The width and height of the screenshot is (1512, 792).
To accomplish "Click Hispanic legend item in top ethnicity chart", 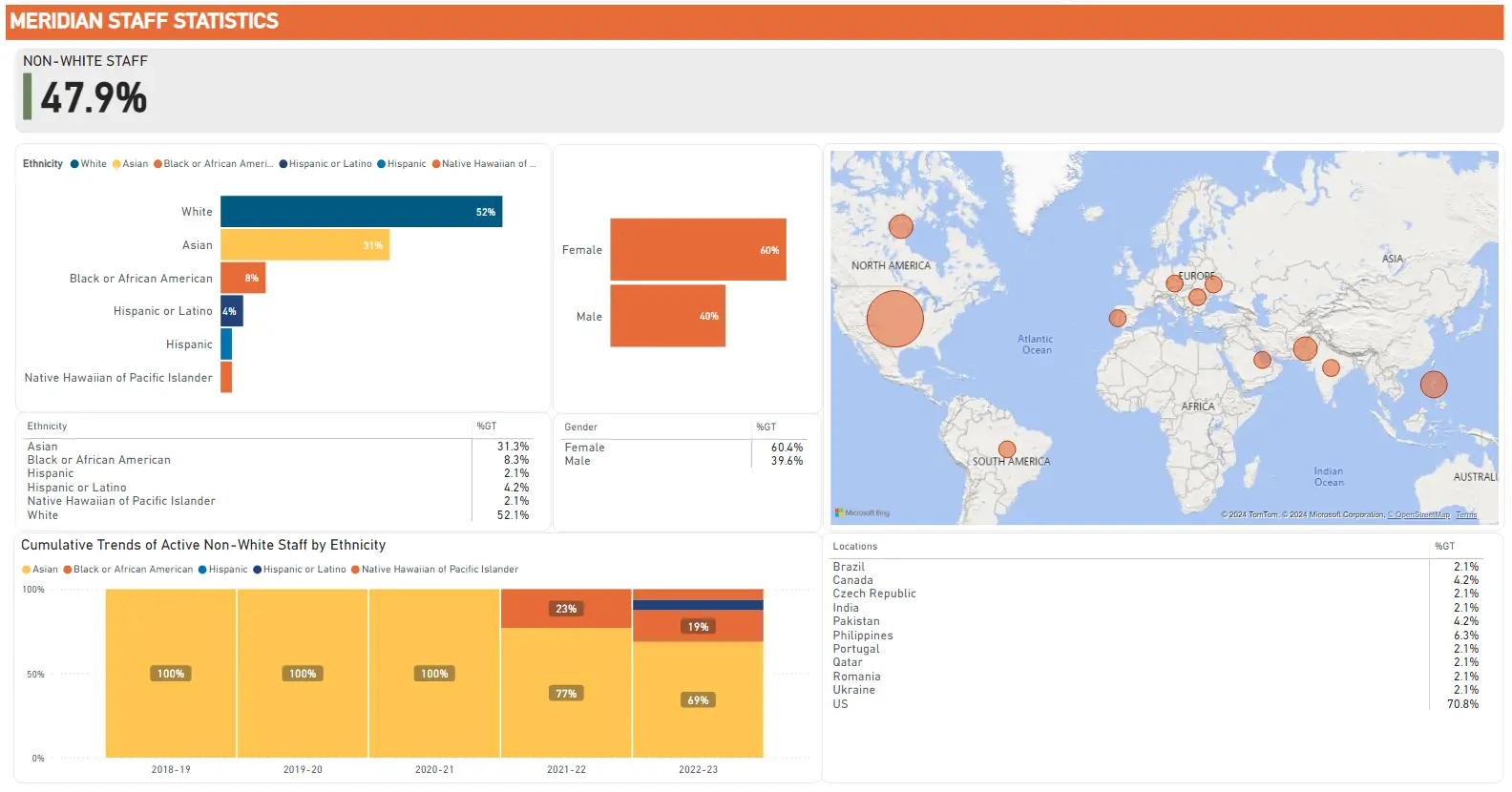I will (402, 164).
